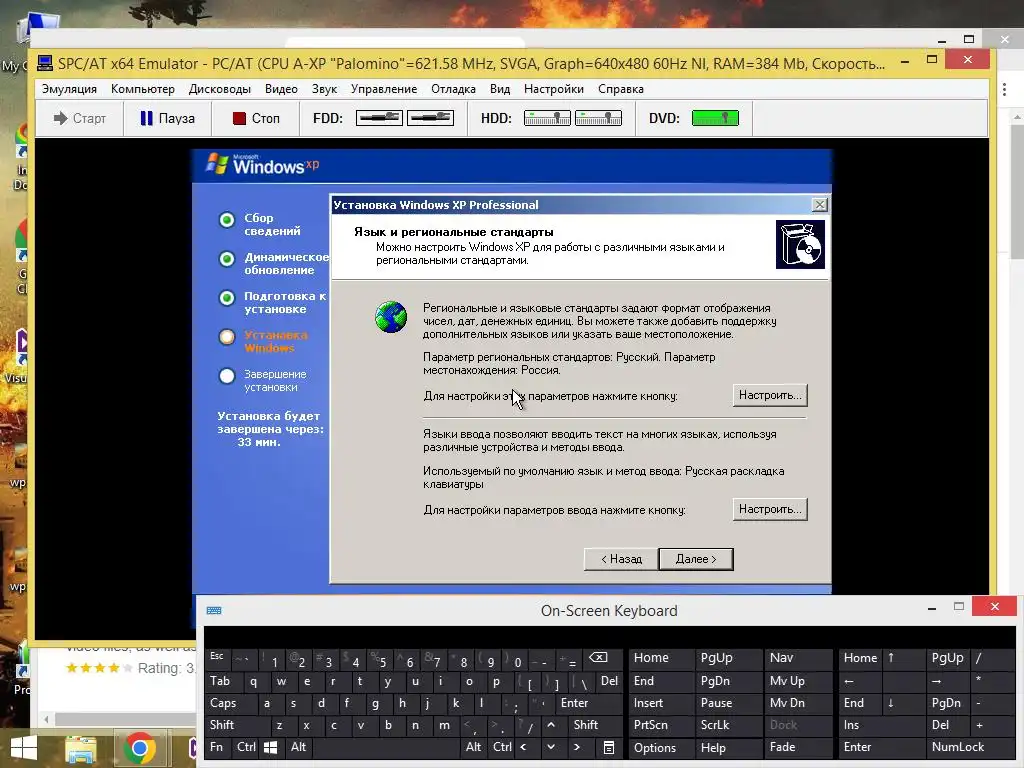The width and height of the screenshot is (1024, 768).
Task: Tap the down arrow key near Ctrl
Action: coord(551,747)
